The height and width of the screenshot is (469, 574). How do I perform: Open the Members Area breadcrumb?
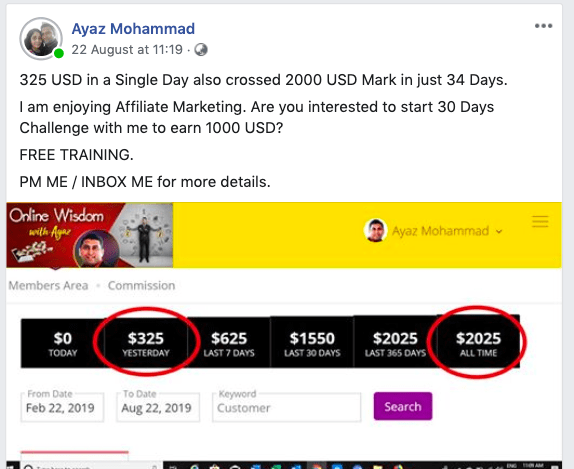tap(48, 286)
